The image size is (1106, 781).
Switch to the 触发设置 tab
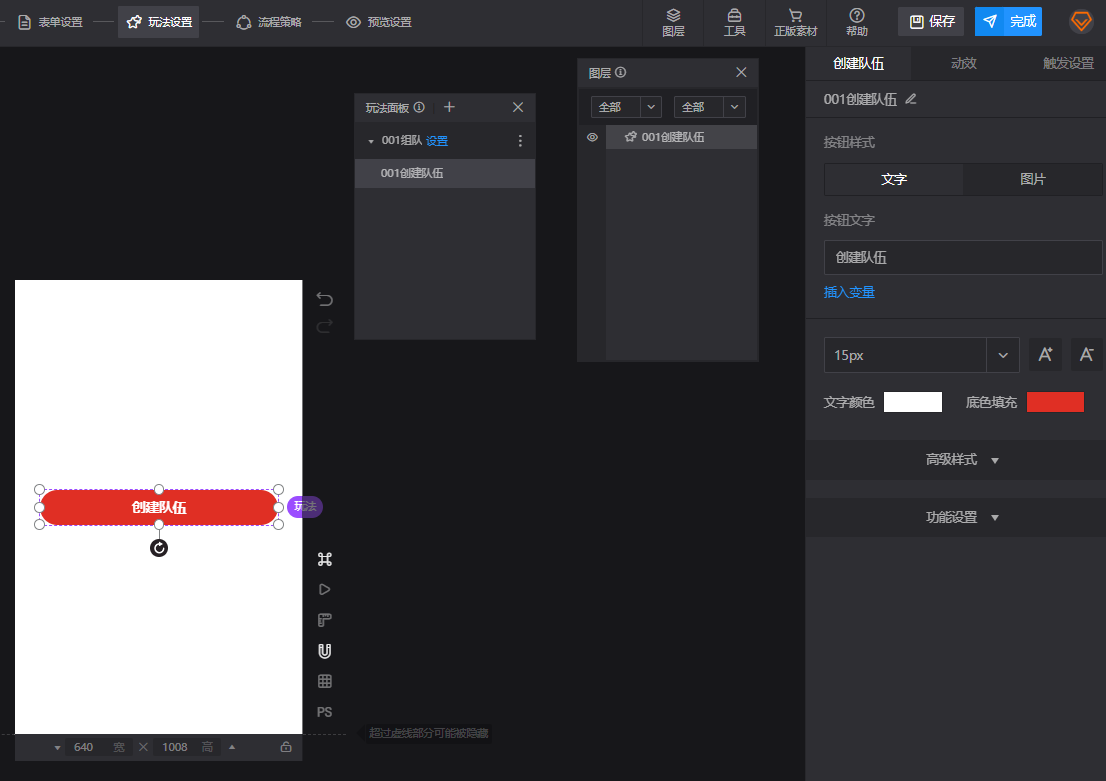pyautogui.click(x=1068, y=63)
